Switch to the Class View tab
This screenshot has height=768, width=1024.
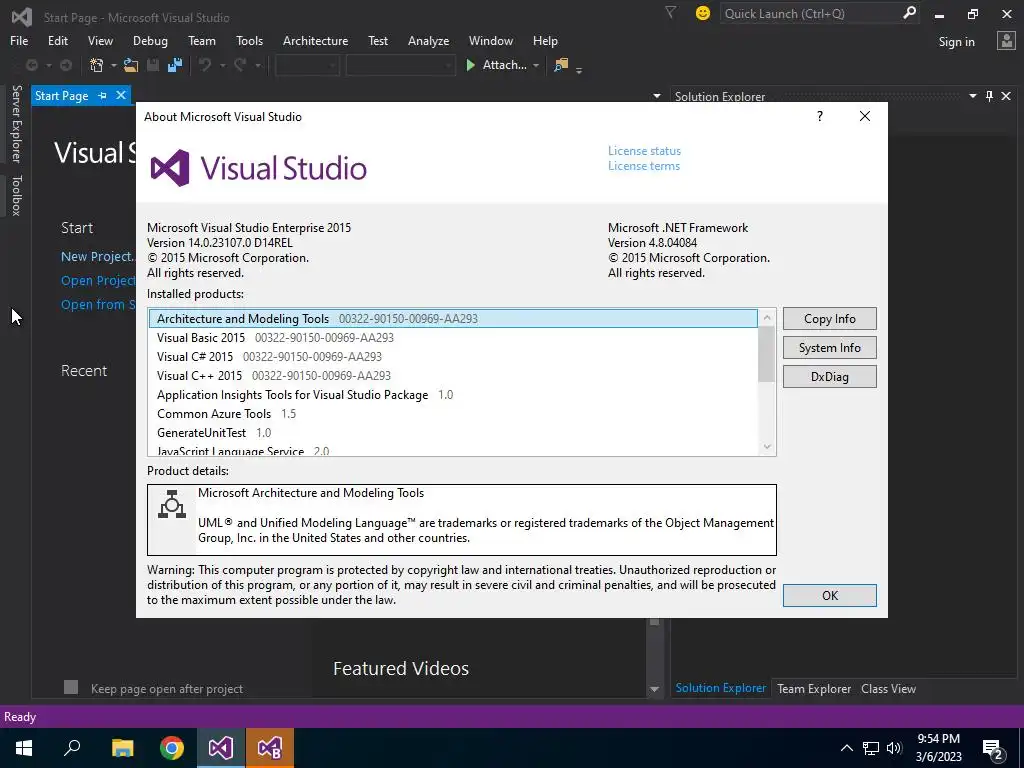tap(888, 688)
